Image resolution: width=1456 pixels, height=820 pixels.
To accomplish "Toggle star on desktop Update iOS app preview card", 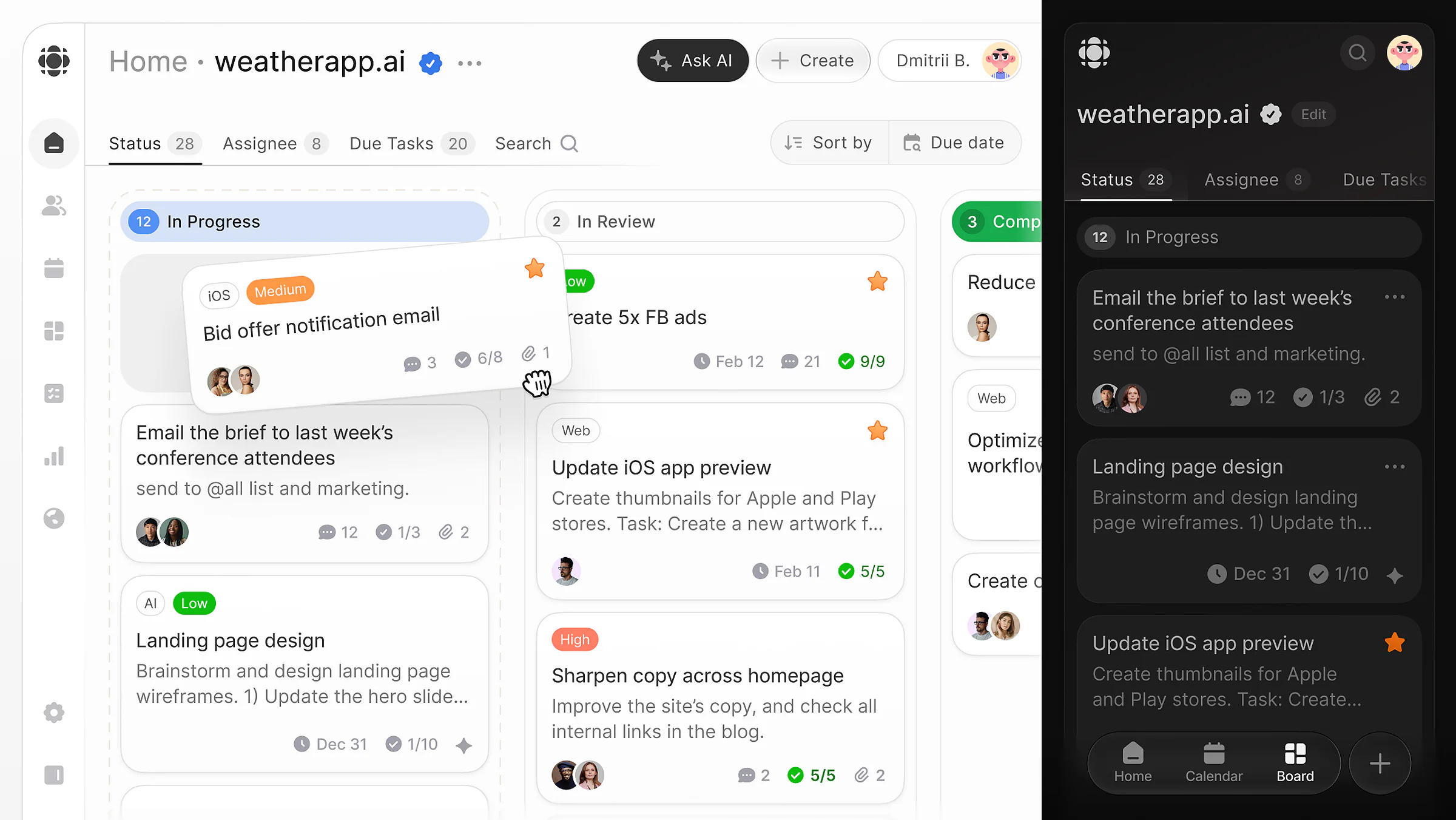I will coord(877,431).
